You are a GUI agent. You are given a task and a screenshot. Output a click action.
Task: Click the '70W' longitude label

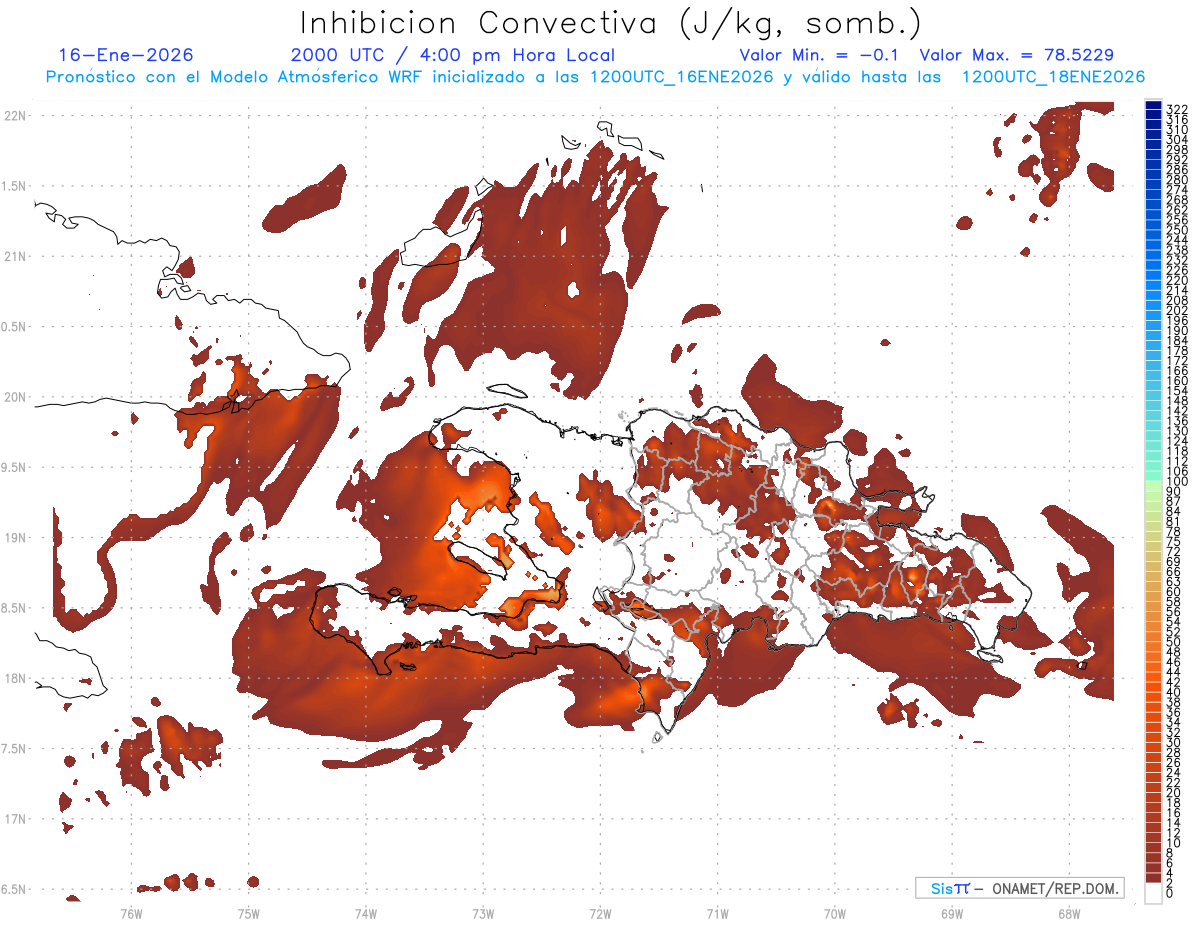point(835,913)
